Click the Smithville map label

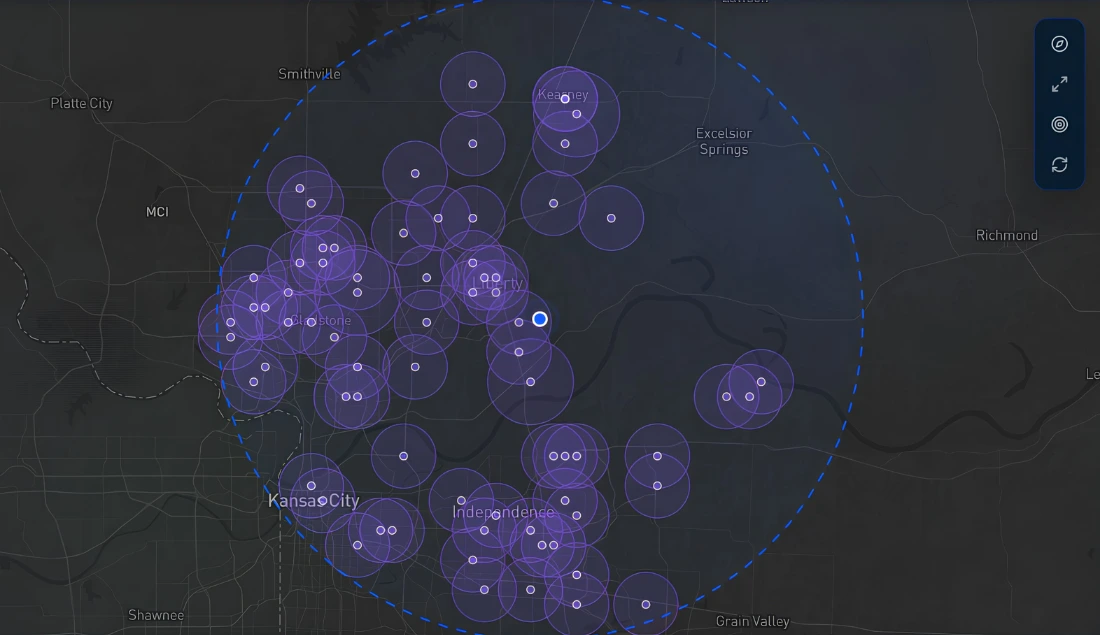[x=309, y=74]
